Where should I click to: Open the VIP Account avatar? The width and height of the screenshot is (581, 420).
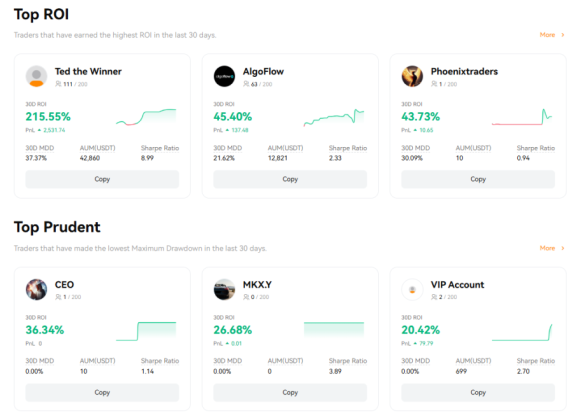click(x=412, y=290)
